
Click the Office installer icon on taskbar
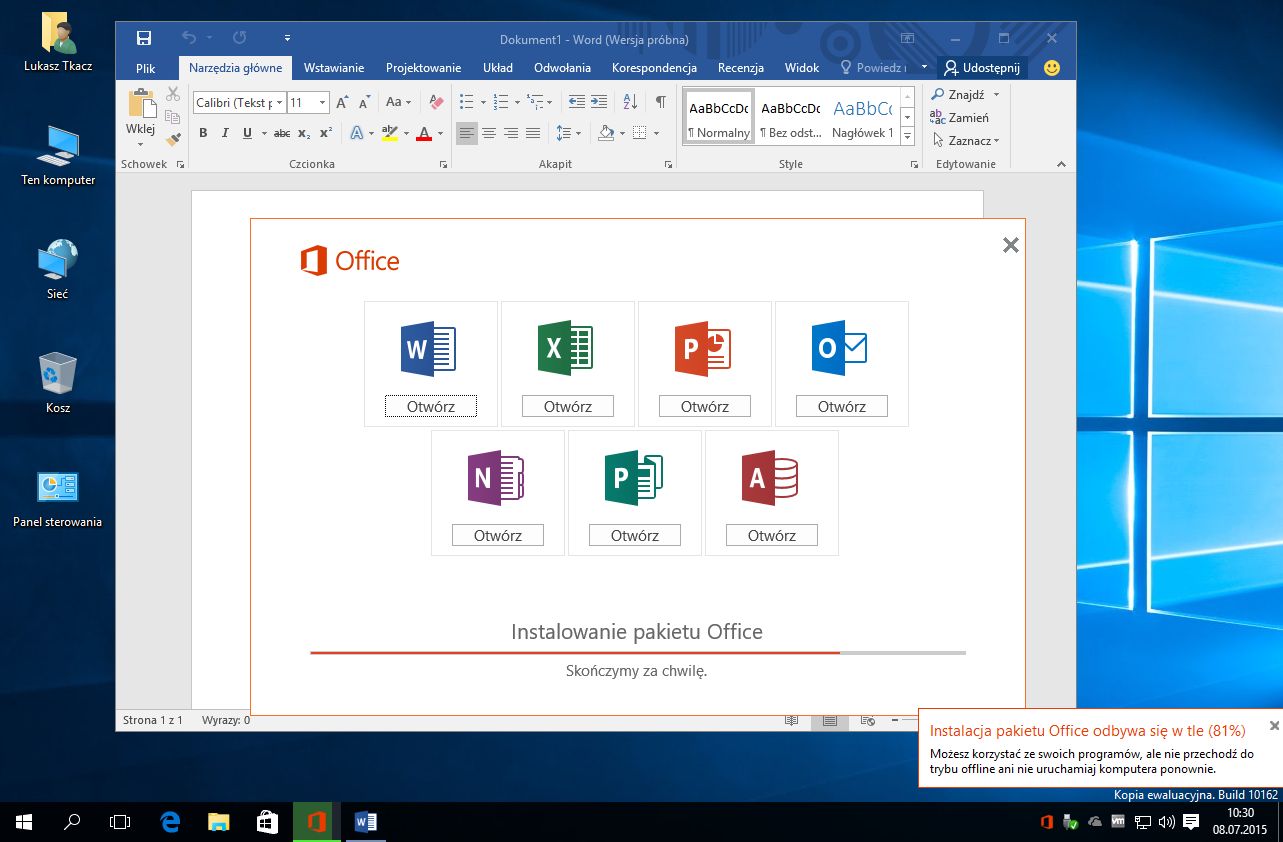(x=317, y=822)
